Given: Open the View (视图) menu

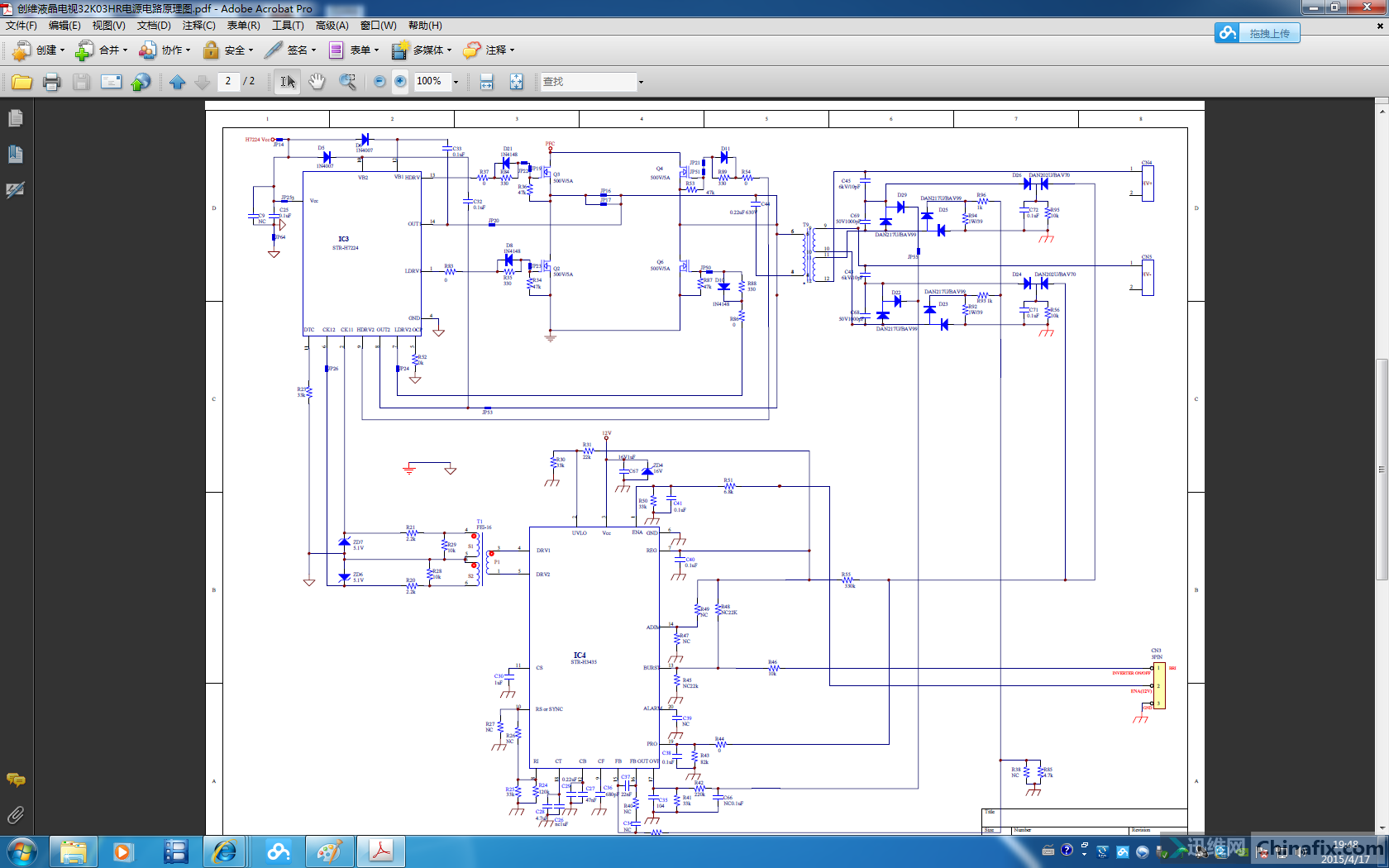Looking at the screenshot, I should [x=108, y=26].
